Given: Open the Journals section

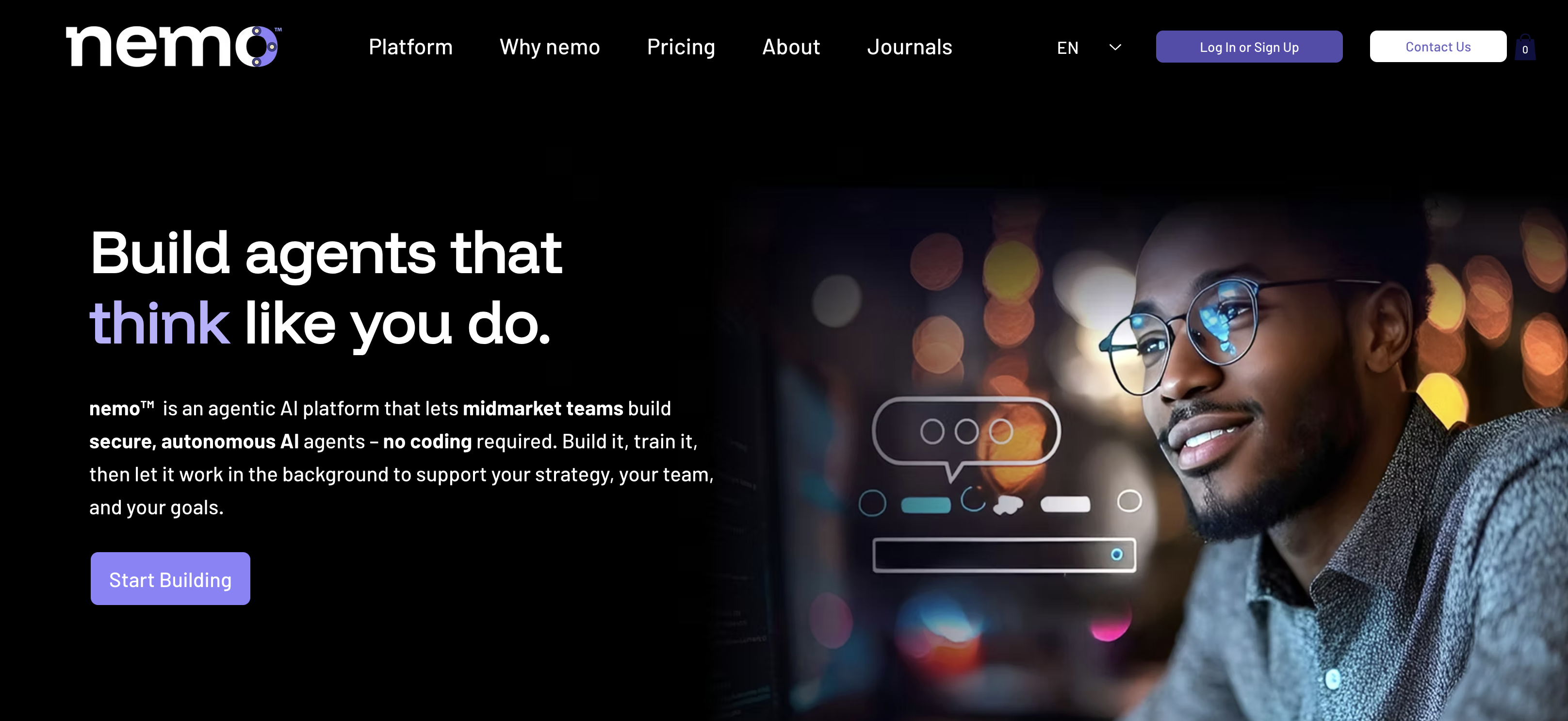Looking at the screenshot, I should tap(909, 47).
